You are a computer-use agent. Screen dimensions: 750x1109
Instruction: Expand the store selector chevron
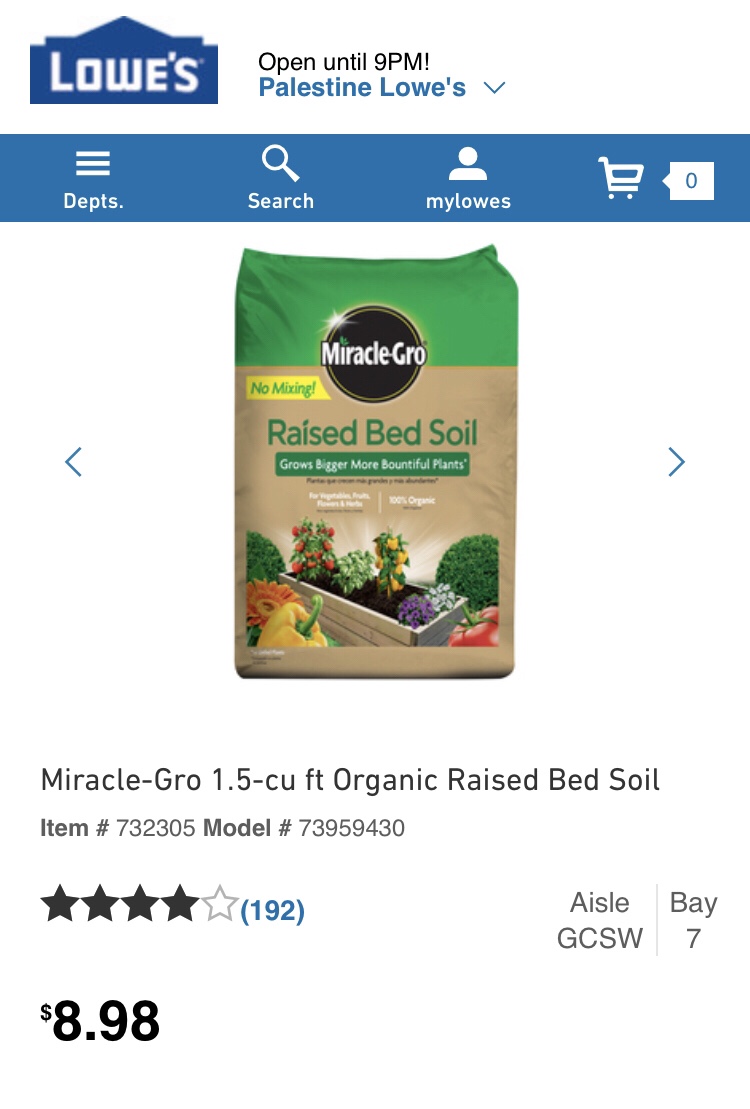494,88
